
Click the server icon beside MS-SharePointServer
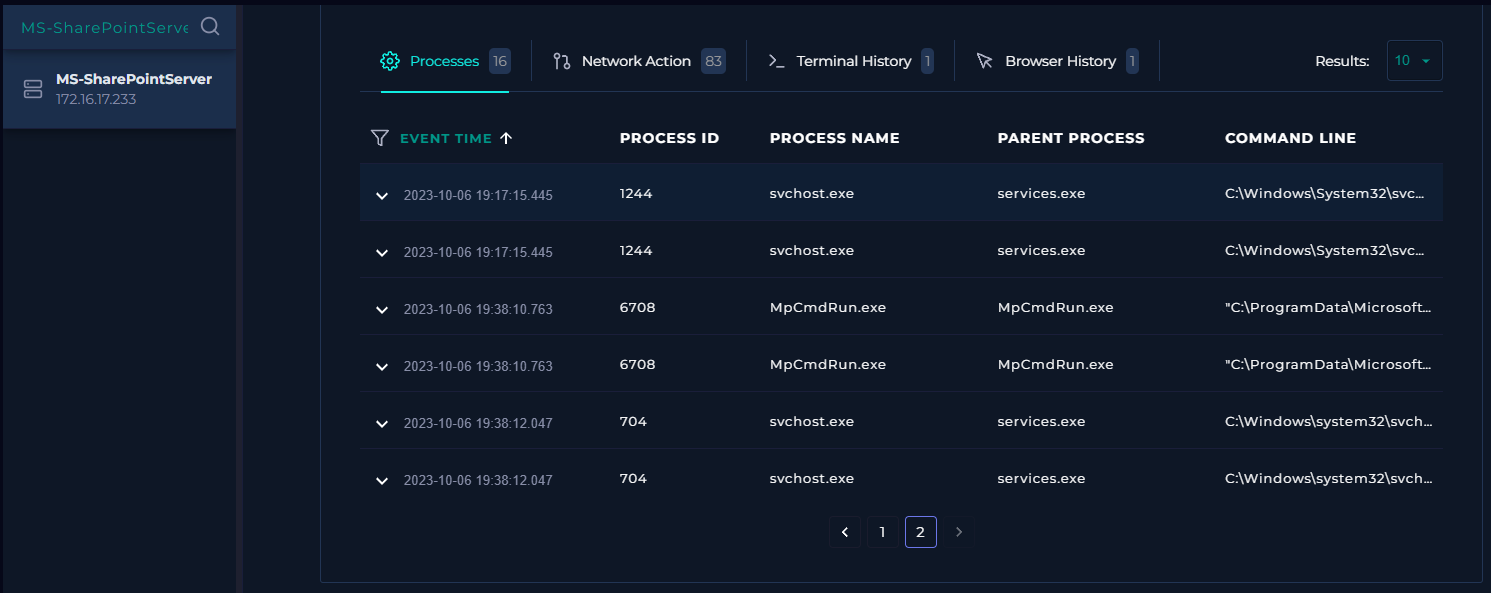[33, 89]
